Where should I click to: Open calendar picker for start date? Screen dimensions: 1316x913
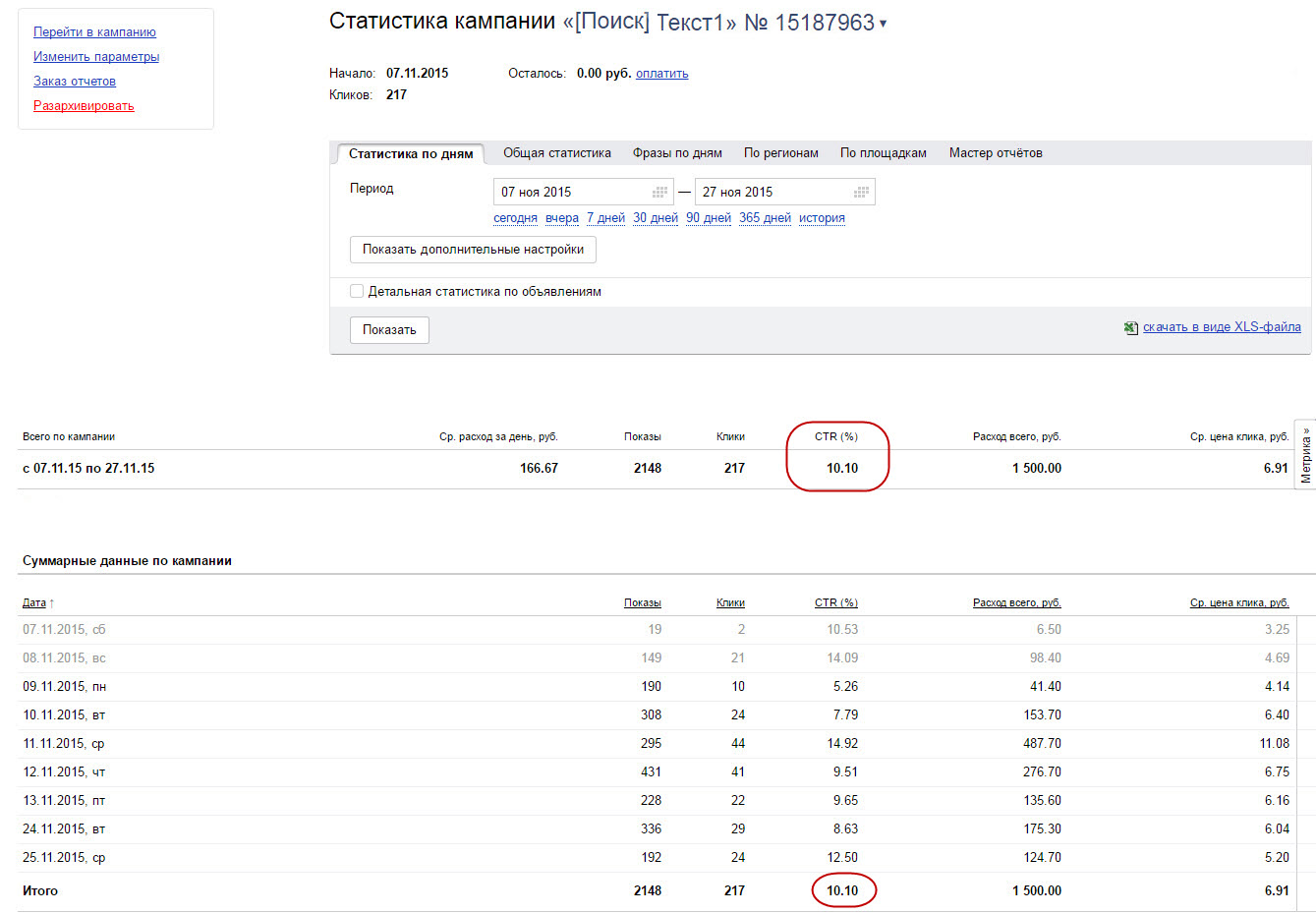659,193
